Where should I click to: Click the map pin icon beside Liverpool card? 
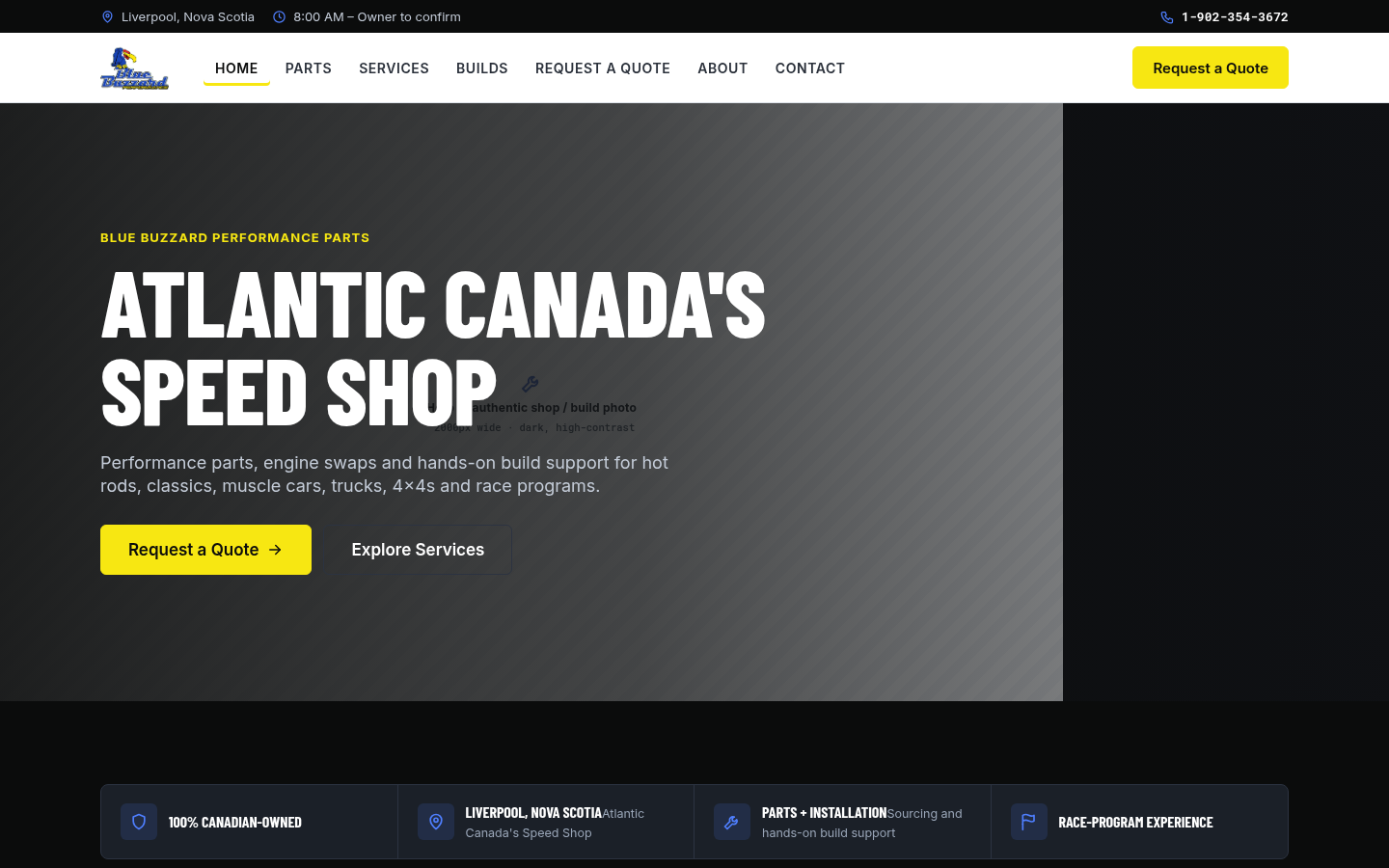point(436,822)
